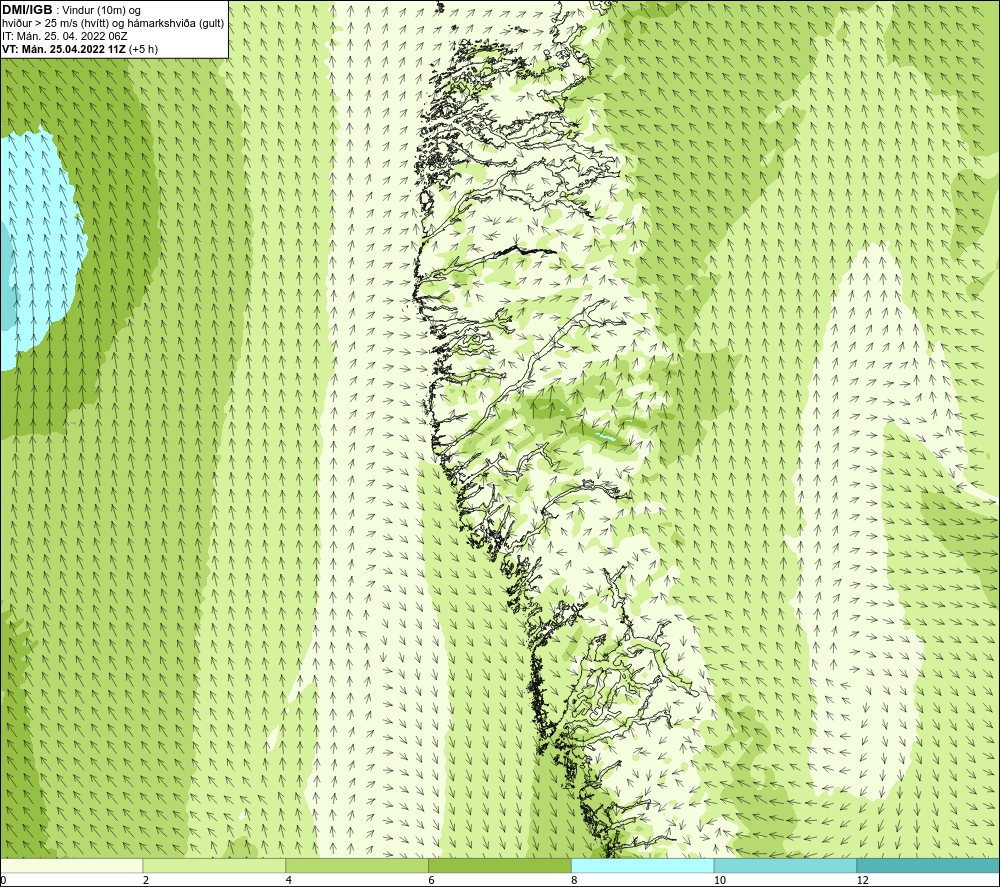Click the legend scale label '4'
This screenshot has width=1000, height=887.
pos(289,881)
